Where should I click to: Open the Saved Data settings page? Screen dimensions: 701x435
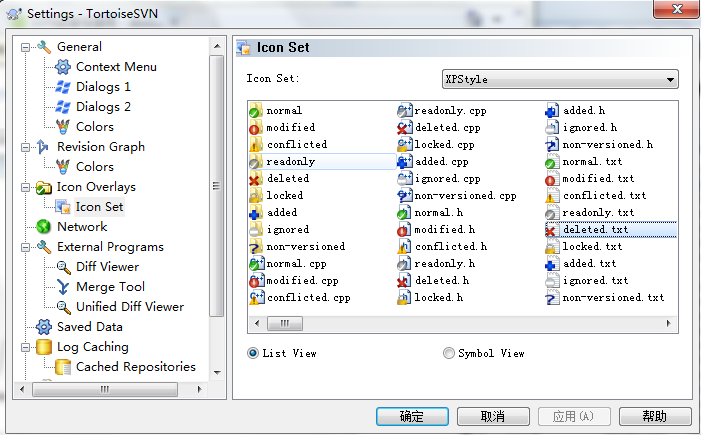coord(90,327)
